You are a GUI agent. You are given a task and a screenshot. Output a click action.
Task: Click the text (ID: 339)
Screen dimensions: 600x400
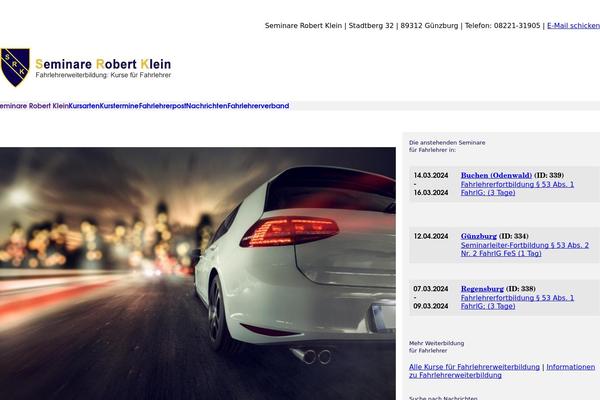pos(549,175)
